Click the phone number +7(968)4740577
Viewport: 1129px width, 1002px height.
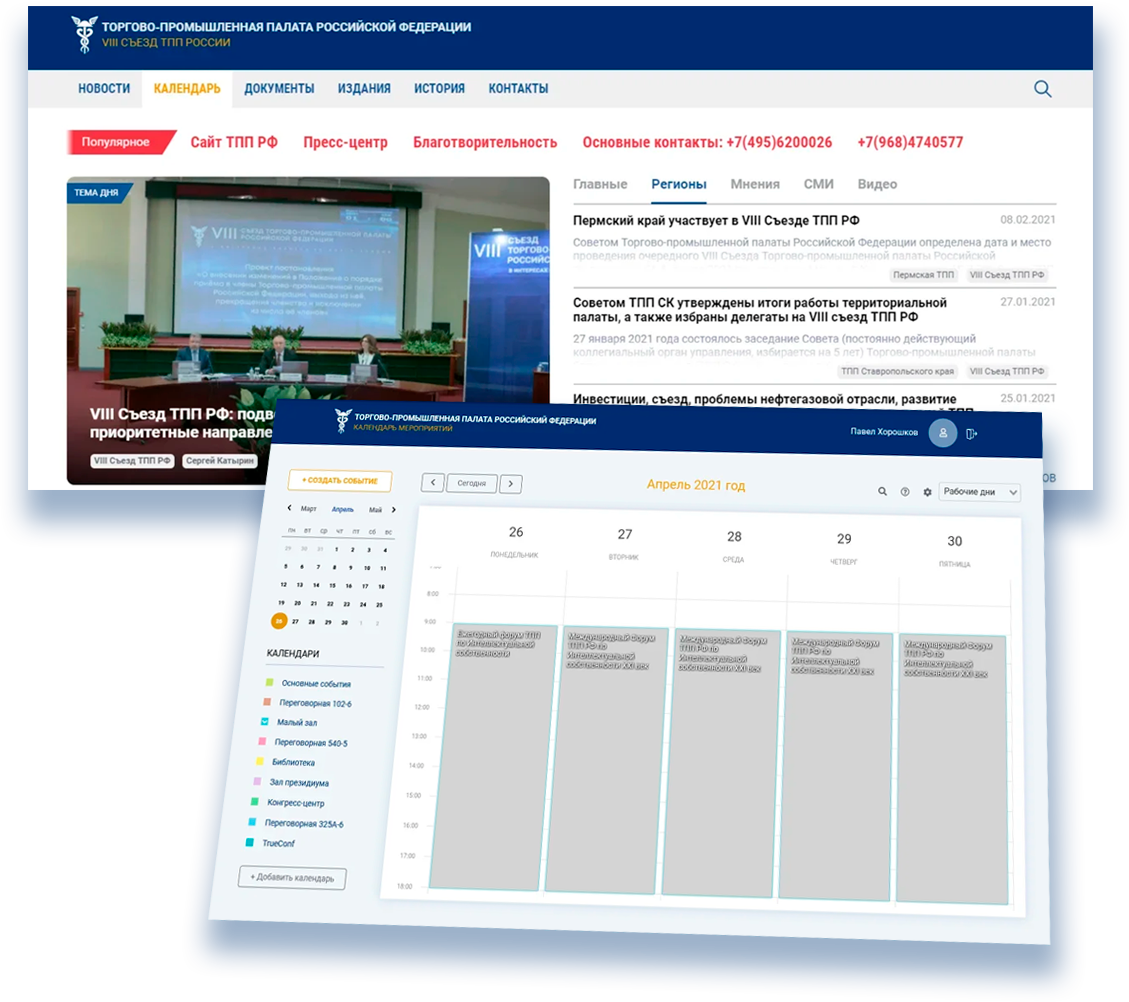[910, 143]
